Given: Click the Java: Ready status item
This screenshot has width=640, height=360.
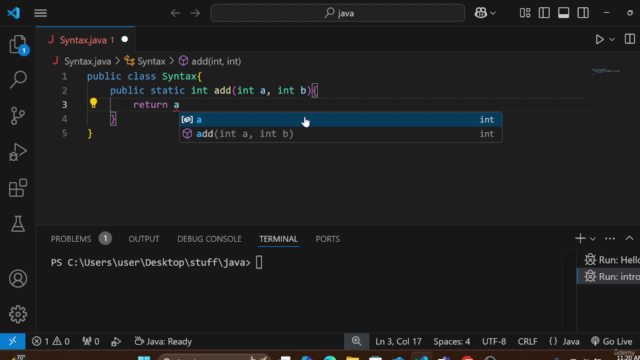Looking at the screenshot, I should click(163, 341).
